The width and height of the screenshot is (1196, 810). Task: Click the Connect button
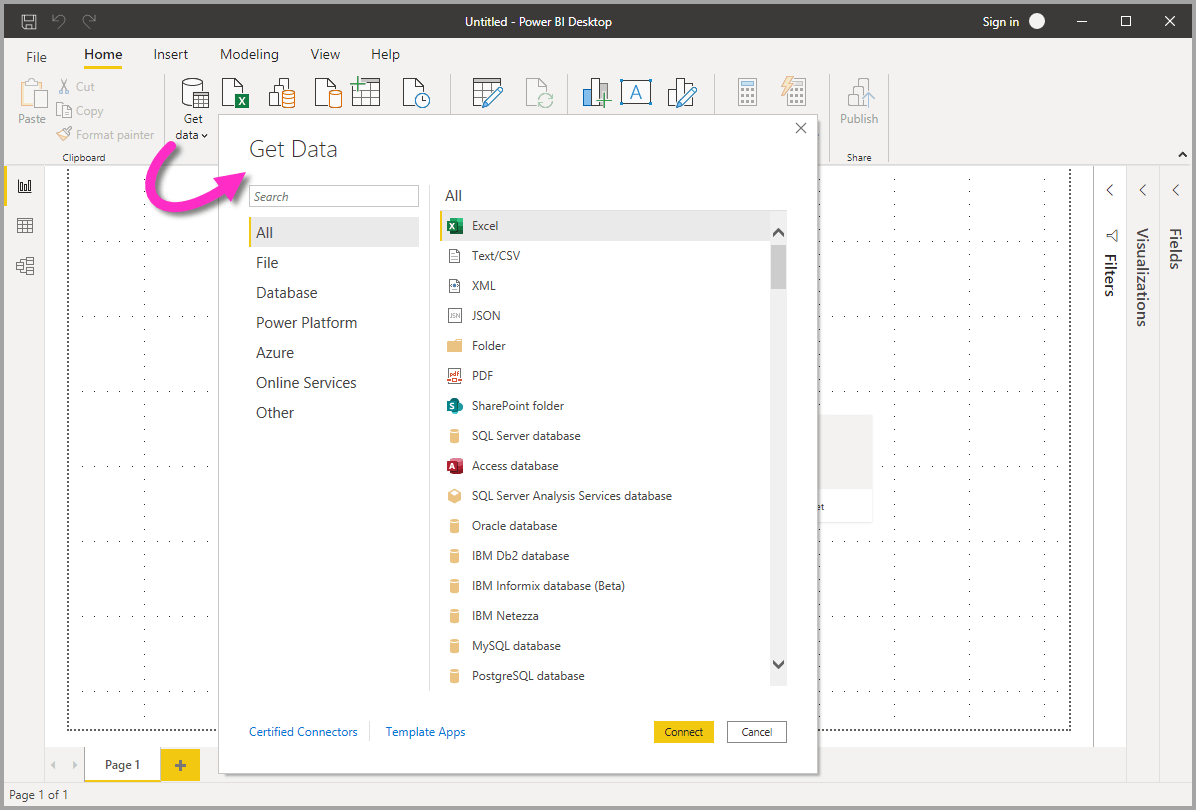684,732
